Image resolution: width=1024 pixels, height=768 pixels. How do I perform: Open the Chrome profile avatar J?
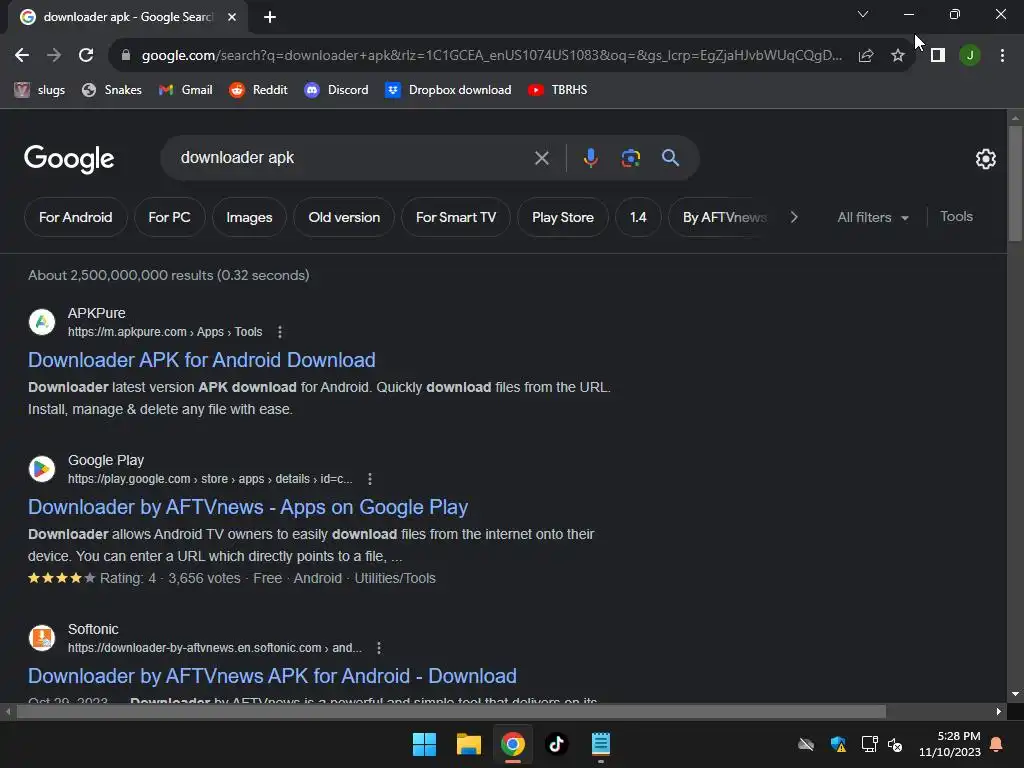970,56
